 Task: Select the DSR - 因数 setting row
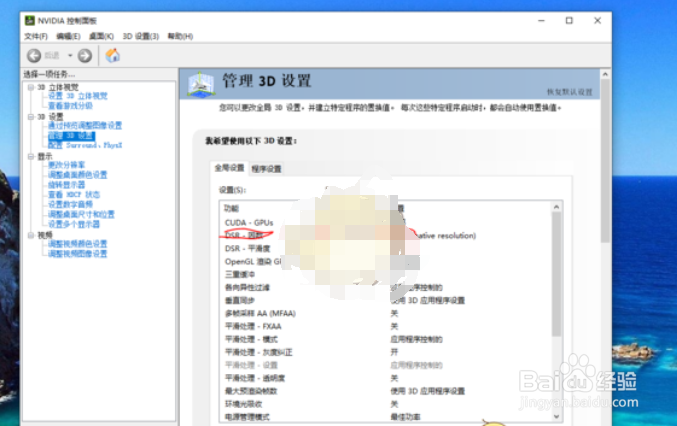coord(386,236)
